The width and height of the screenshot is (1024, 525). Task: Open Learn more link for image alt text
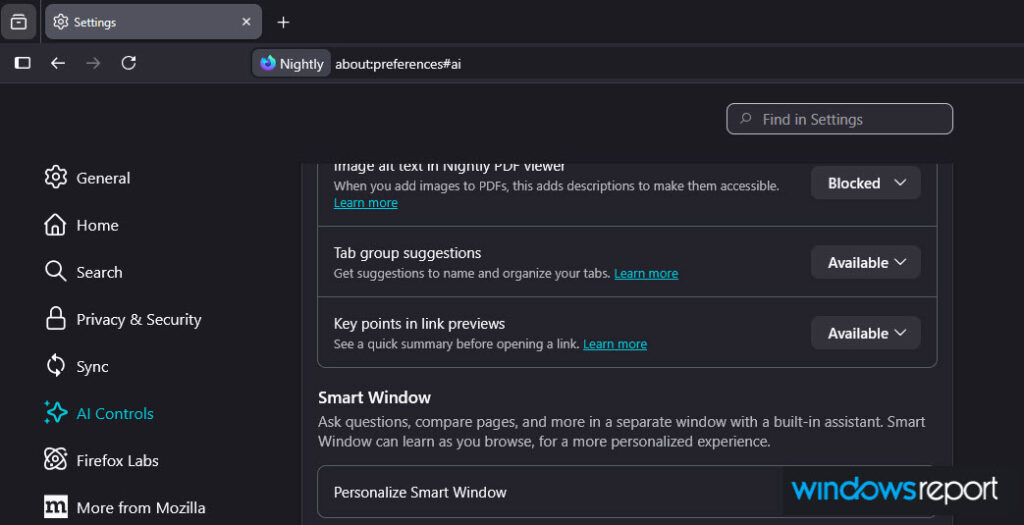tap(366, 202)
